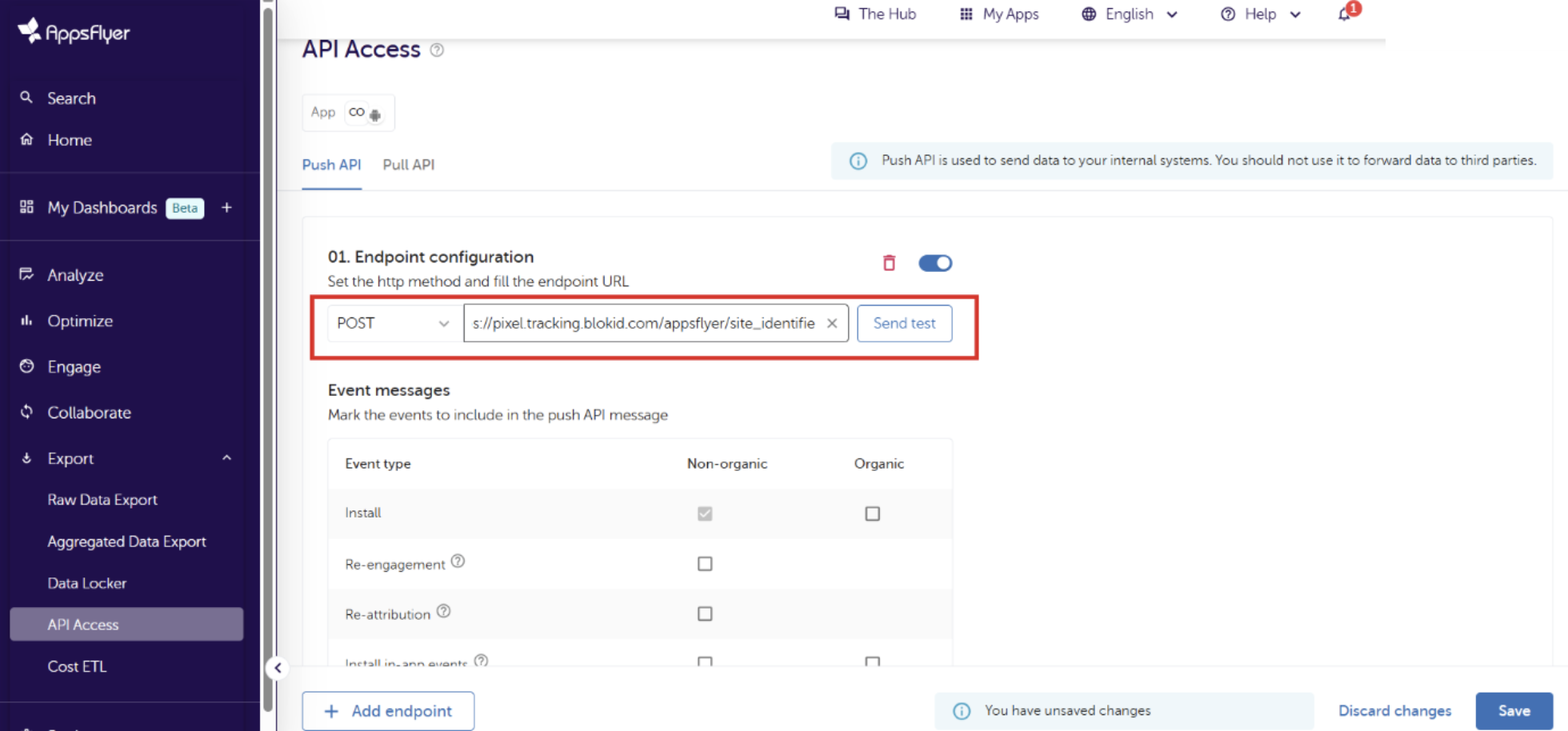
Task: Open Raw Data Export
Action: [102, 500]
